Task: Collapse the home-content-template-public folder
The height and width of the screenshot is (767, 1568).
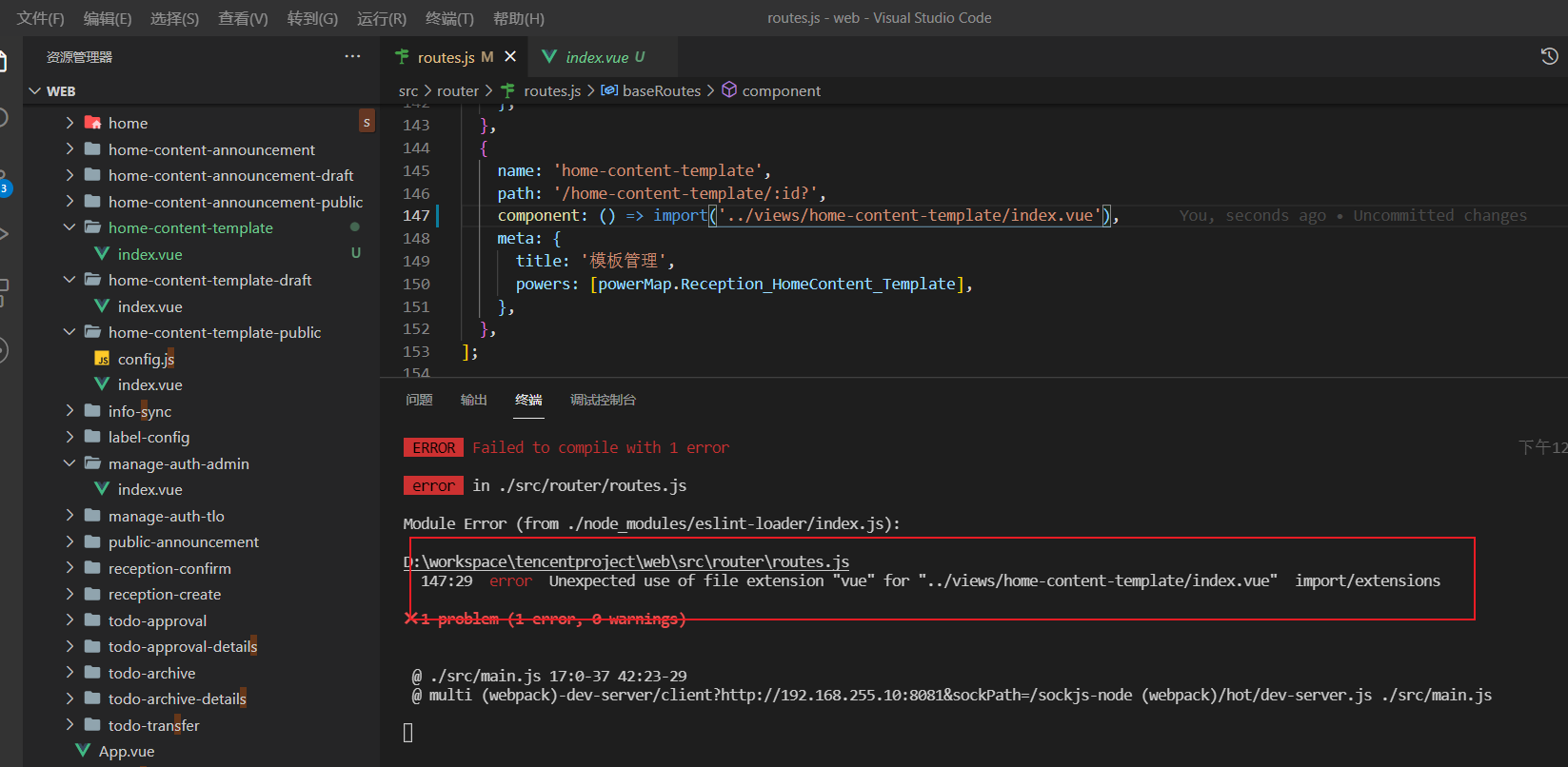Action: point(69,332)
